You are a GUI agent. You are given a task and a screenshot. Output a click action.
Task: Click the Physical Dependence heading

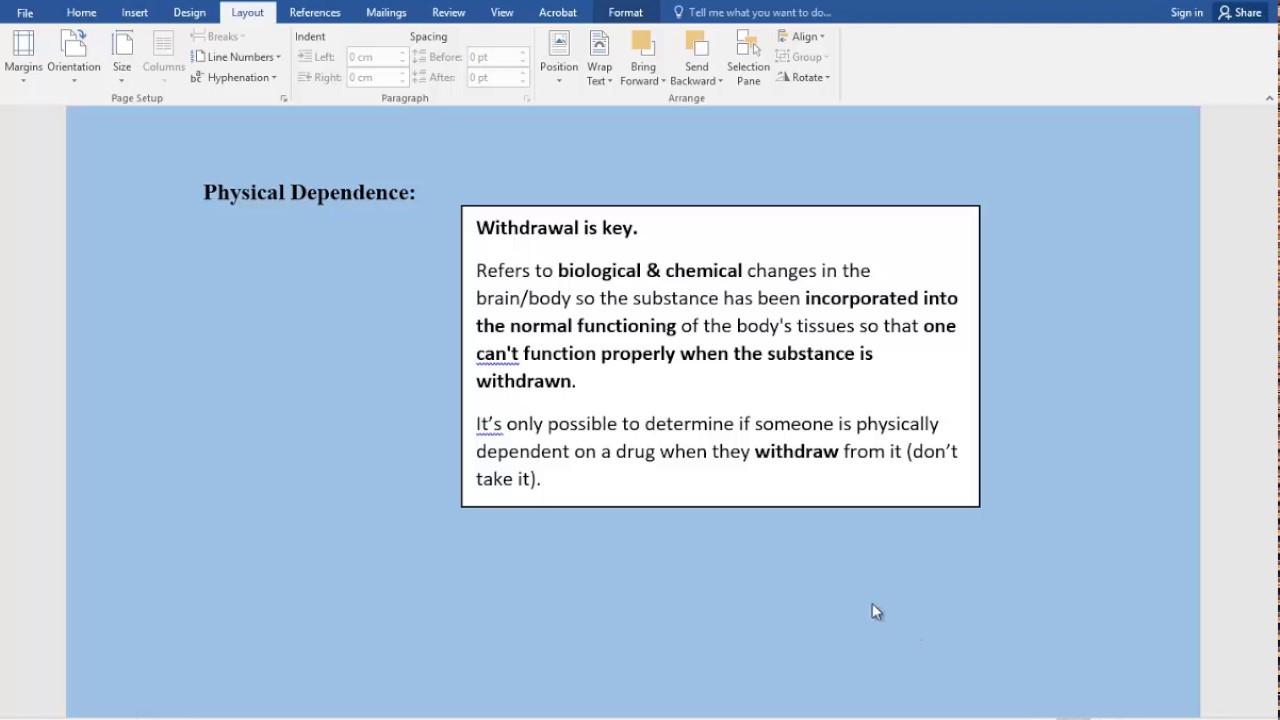[310, 192]
